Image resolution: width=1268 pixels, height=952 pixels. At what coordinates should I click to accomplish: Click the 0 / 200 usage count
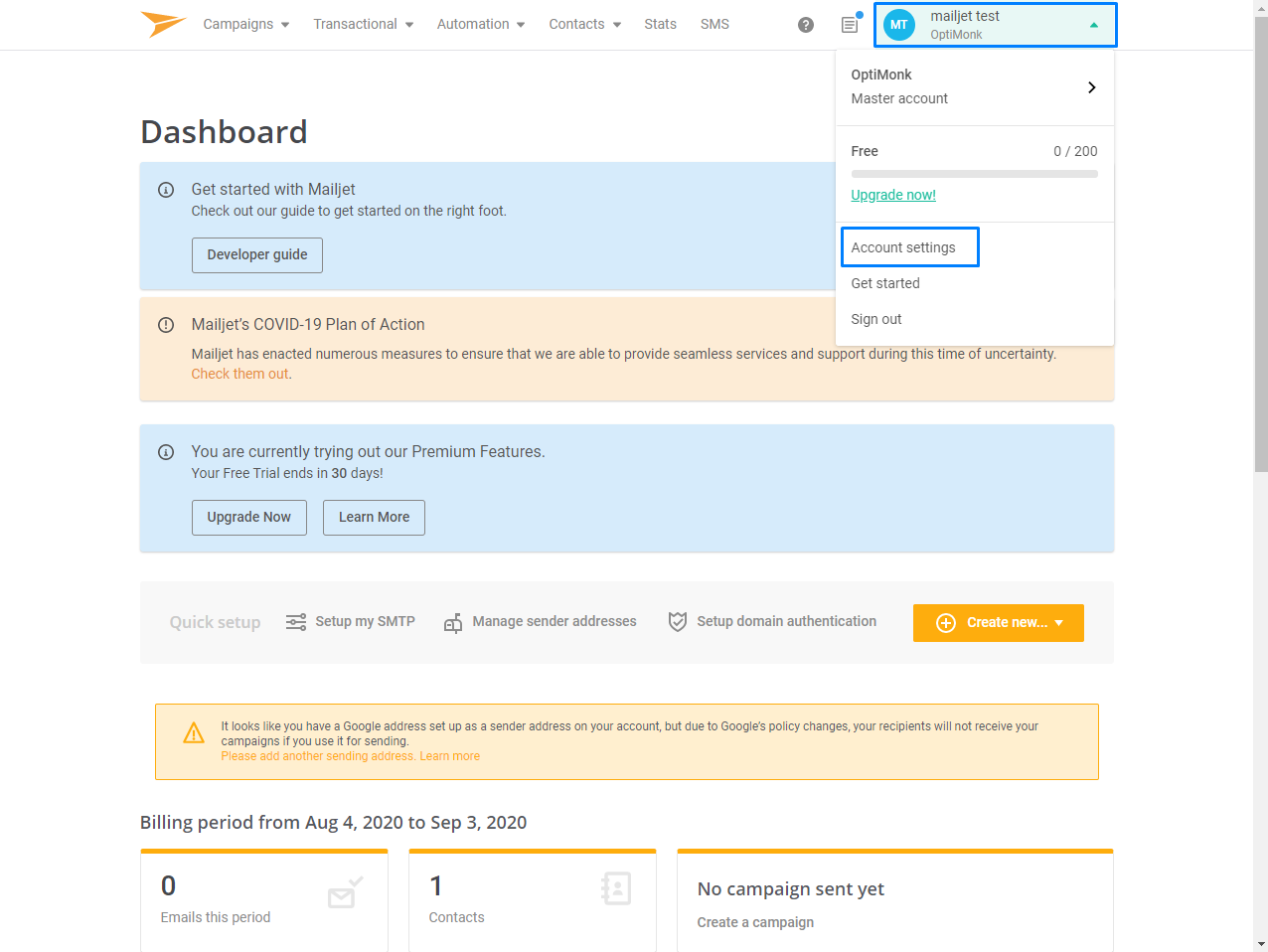pos(1075,151)
